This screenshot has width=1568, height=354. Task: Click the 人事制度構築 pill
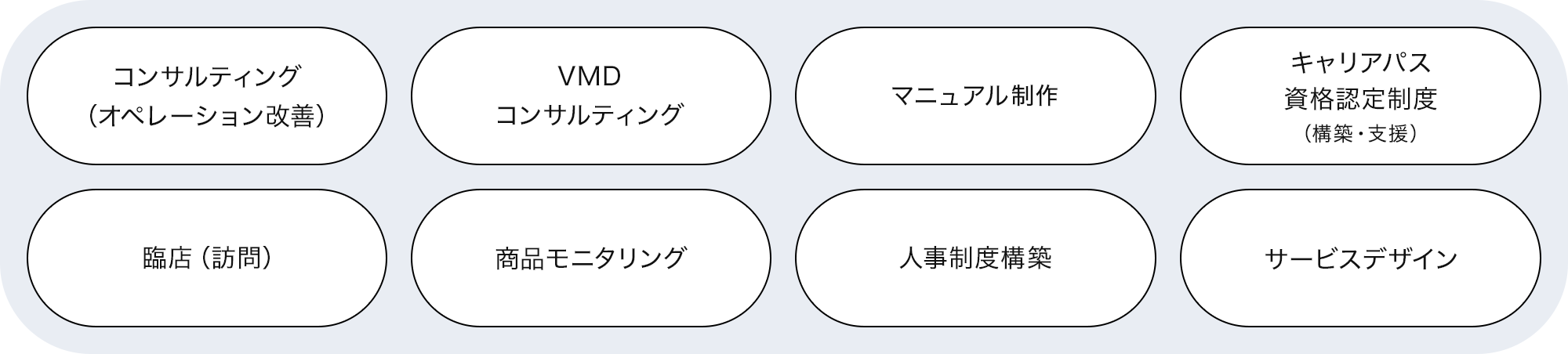(975, 258)
